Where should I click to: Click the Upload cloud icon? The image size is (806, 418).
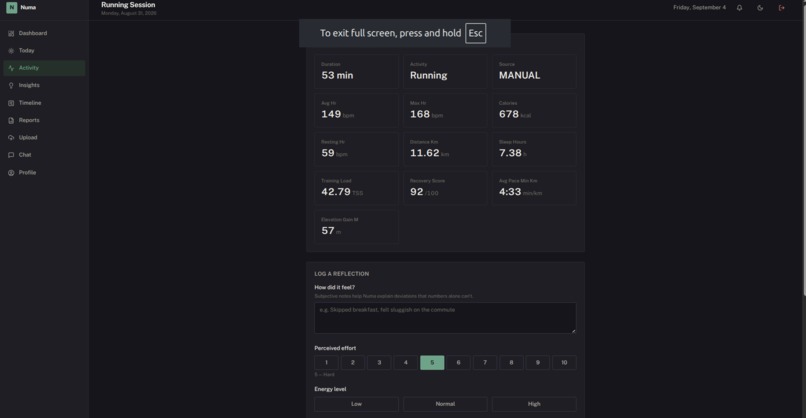[x=11, y=138]
